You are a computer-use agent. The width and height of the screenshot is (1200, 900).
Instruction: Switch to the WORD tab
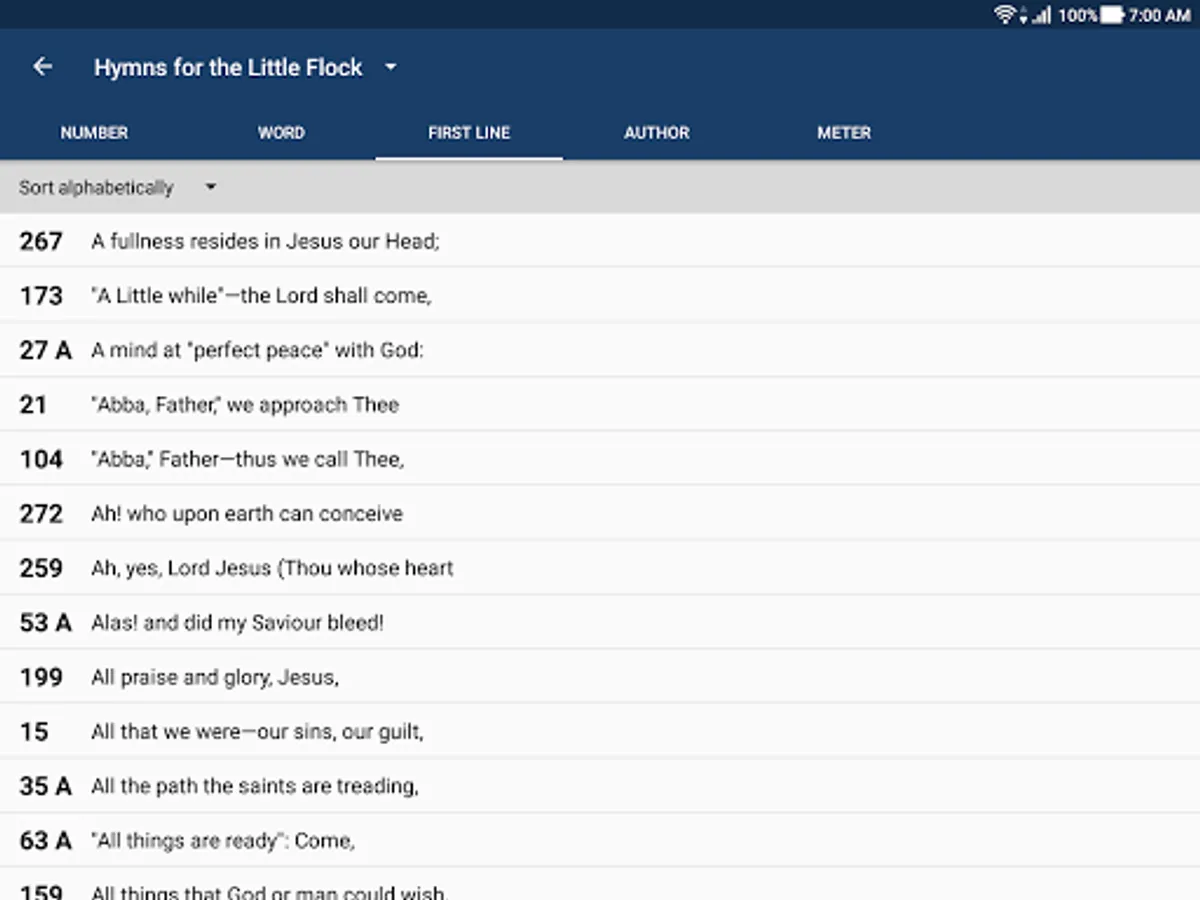coord(281,133)
